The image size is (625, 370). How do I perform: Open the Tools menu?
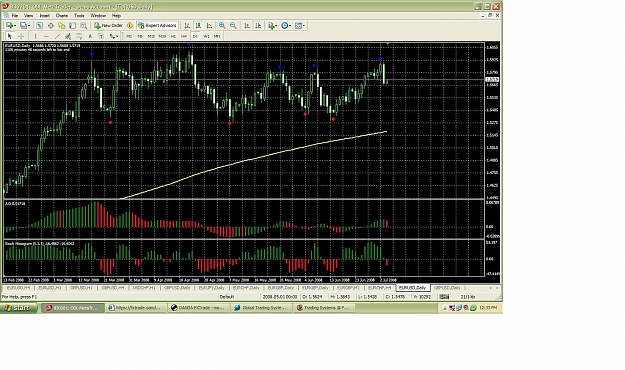[79, 16]
